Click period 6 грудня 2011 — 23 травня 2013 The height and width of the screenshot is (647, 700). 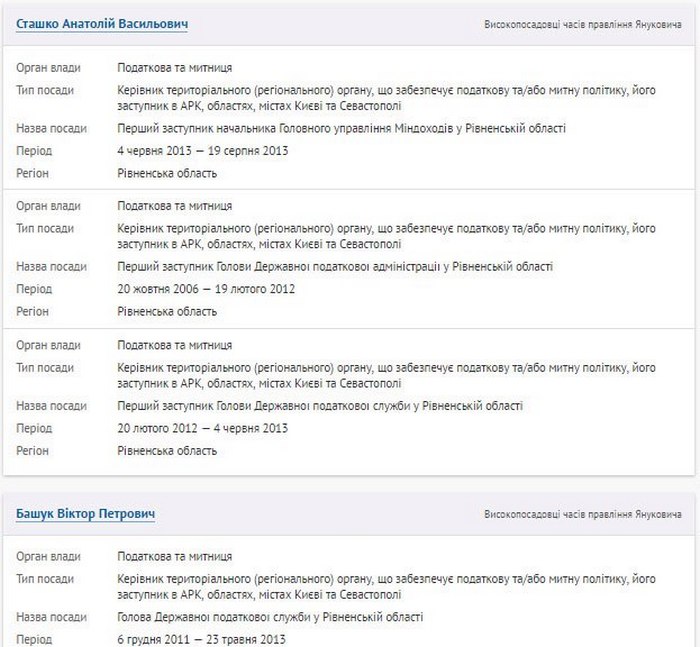(x=201, y=639)
